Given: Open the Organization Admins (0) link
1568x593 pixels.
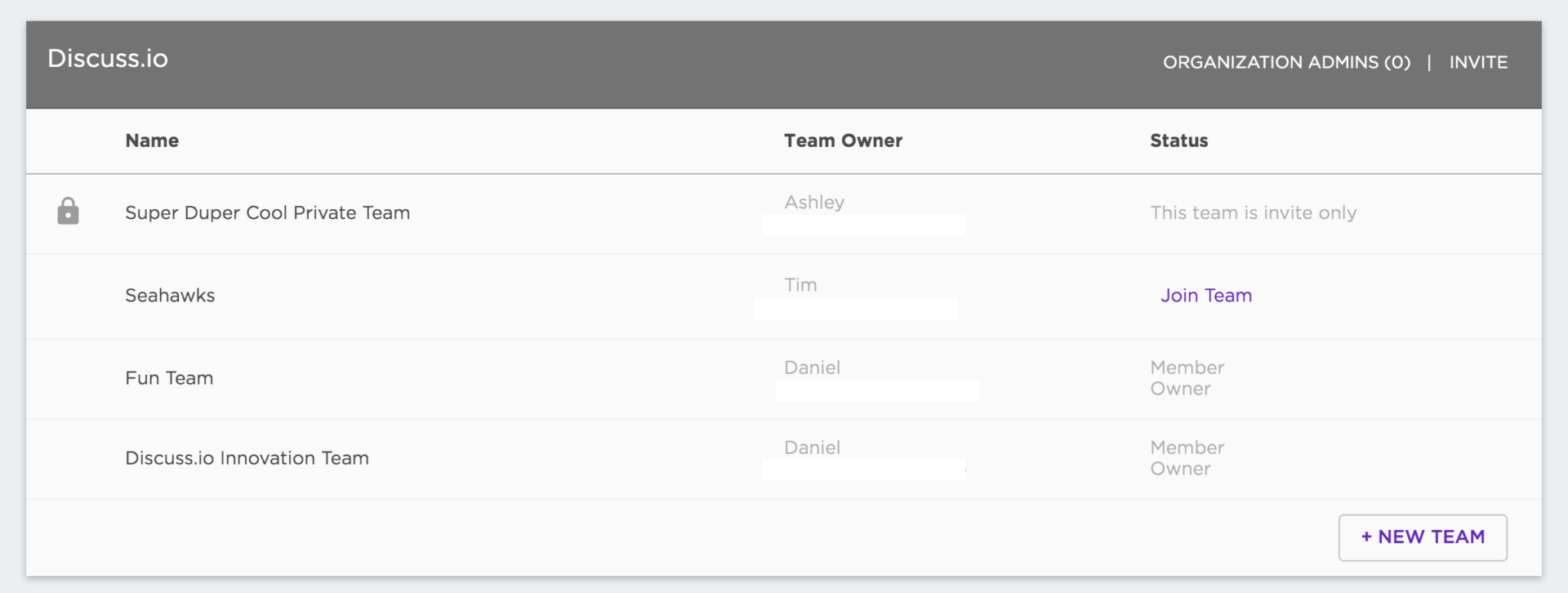Looking at the screenshot, I should pyautogui.click(x=1286, y=63).
